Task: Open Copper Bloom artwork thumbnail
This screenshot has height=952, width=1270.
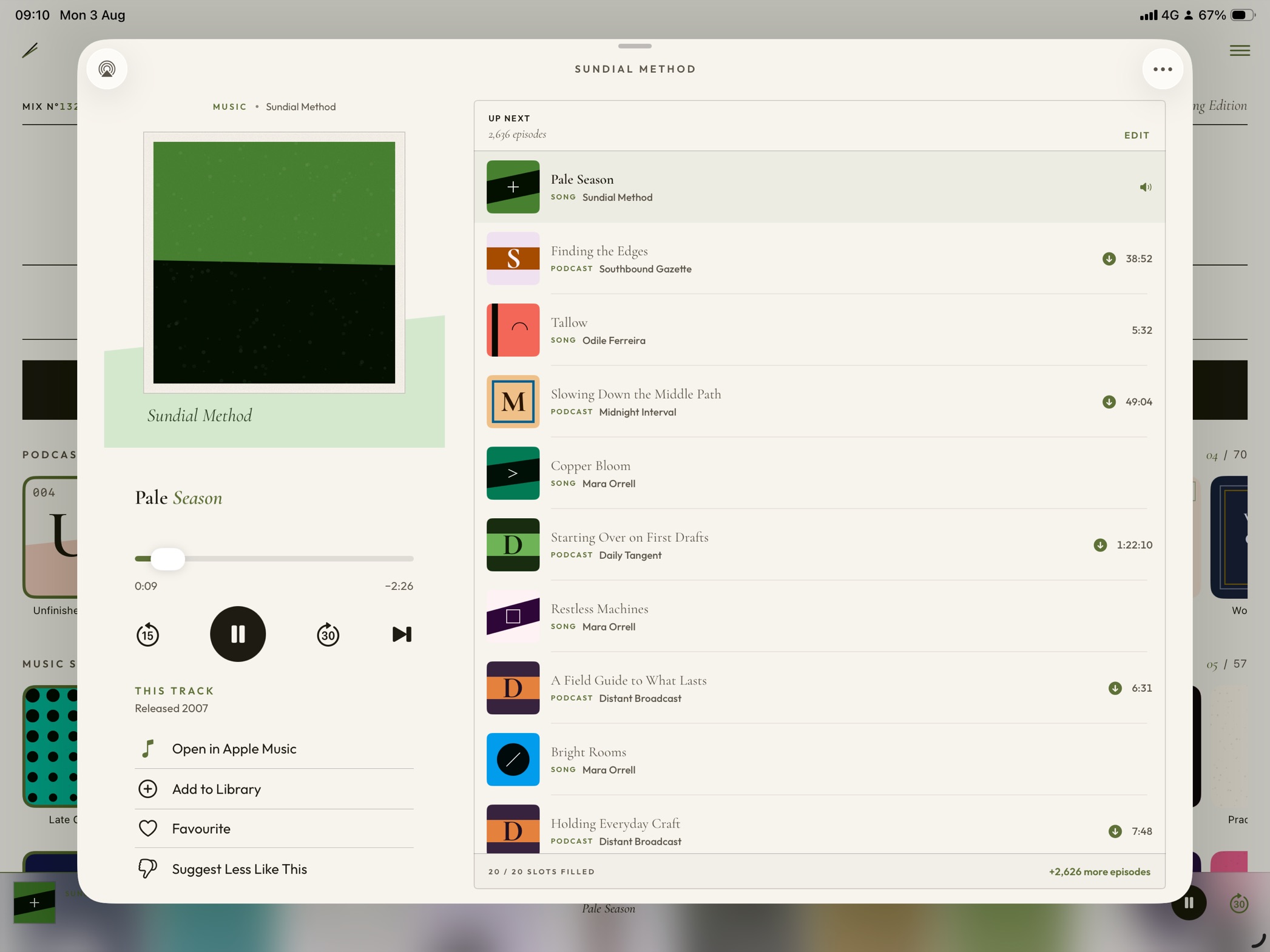Action: tap(513, 473)
